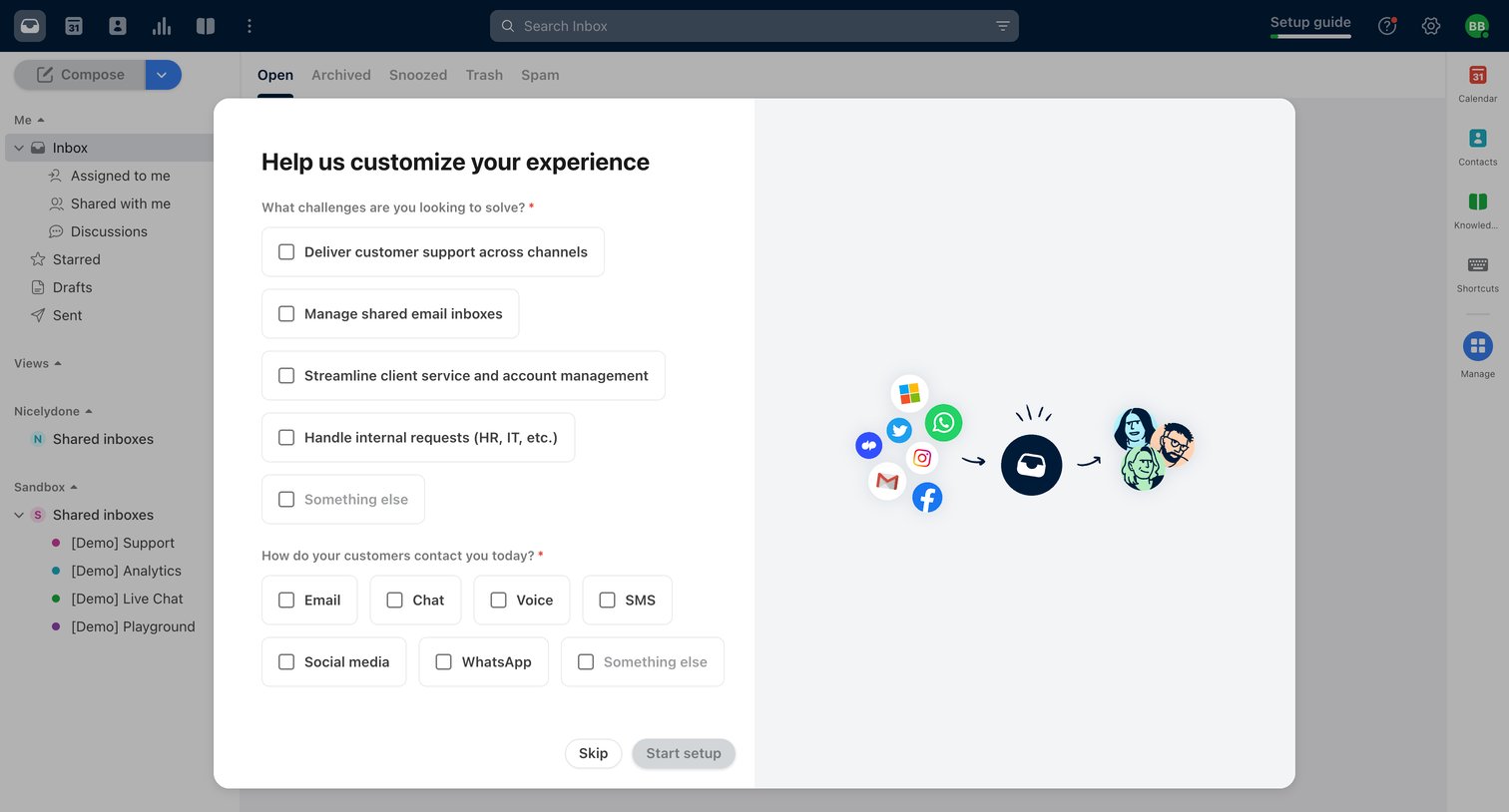Open the Compose dropdown arrow
1509x812 pixels.
163,75
